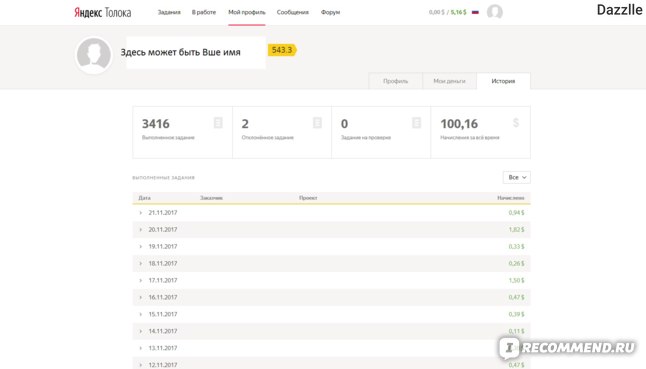Click the dollar icon in 100,16 card
This screenshot has width=646, height=369.
(x=516, y=123)
